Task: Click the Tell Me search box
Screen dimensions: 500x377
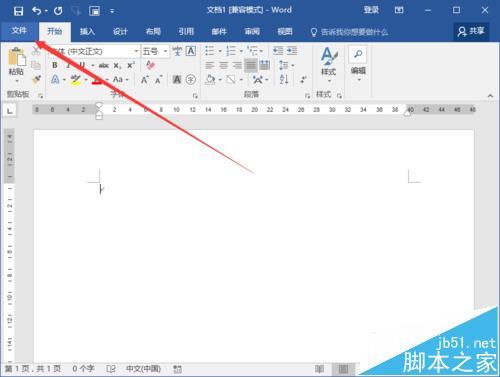Action: (349, 32)
